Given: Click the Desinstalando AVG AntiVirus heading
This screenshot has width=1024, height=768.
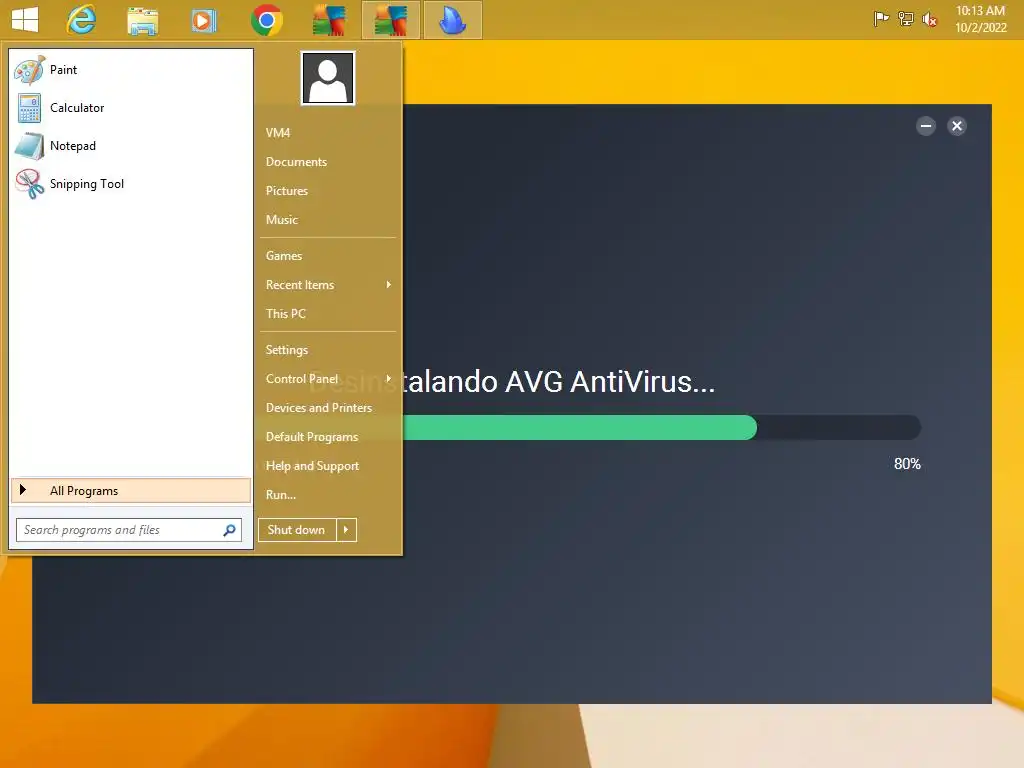Looking at the screenshot, I should click(x=512, y=382).
